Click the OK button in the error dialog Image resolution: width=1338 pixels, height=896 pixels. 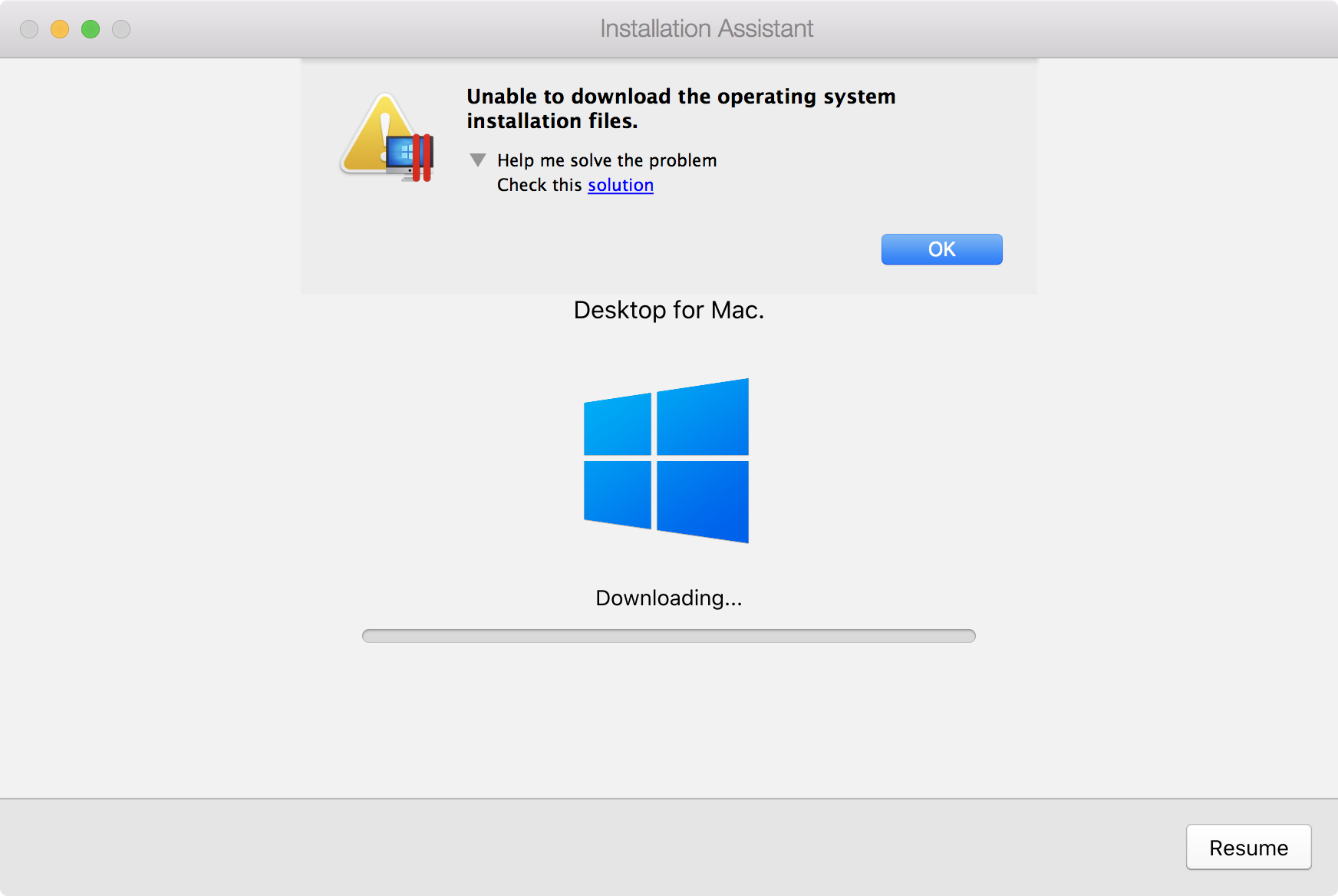[941, 249]
